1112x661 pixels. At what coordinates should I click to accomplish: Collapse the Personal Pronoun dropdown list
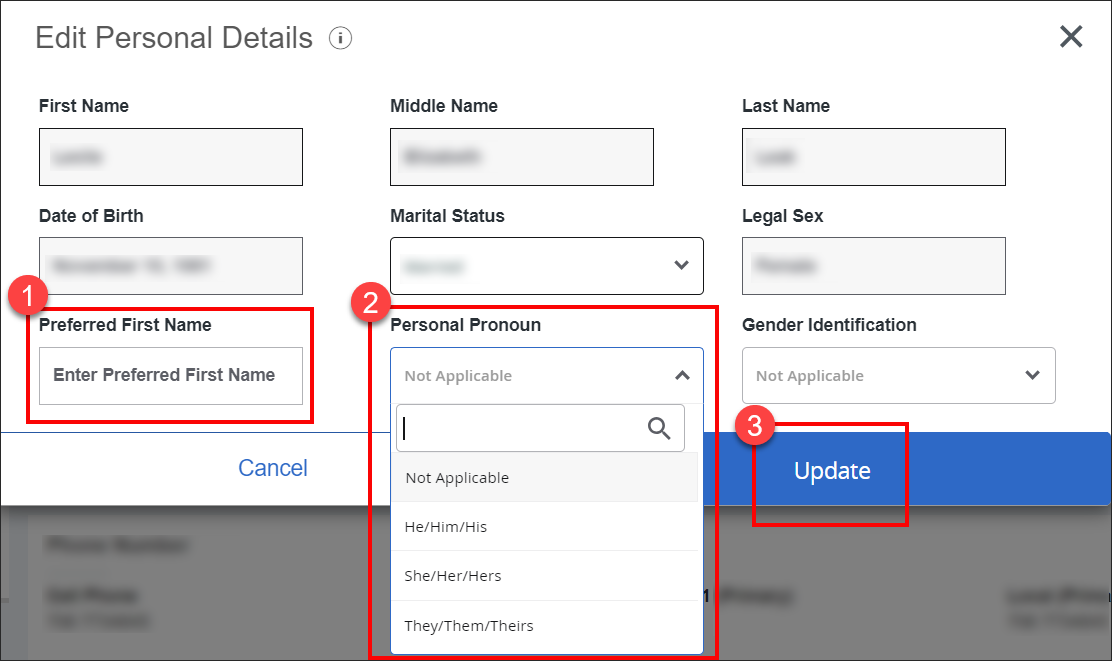[x=682, y=375]
